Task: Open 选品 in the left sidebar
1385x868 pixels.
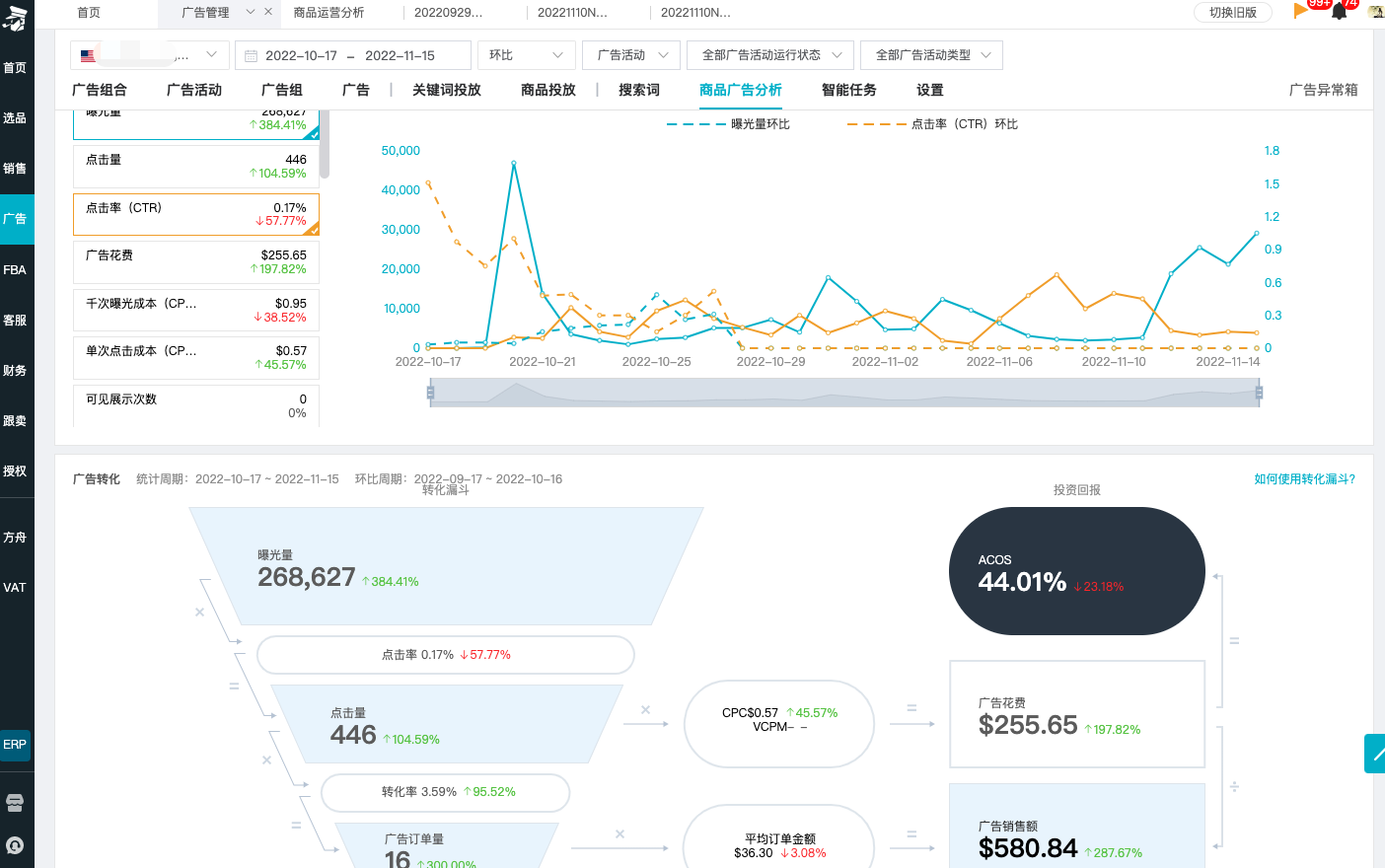Action: [x=15, y=118]
